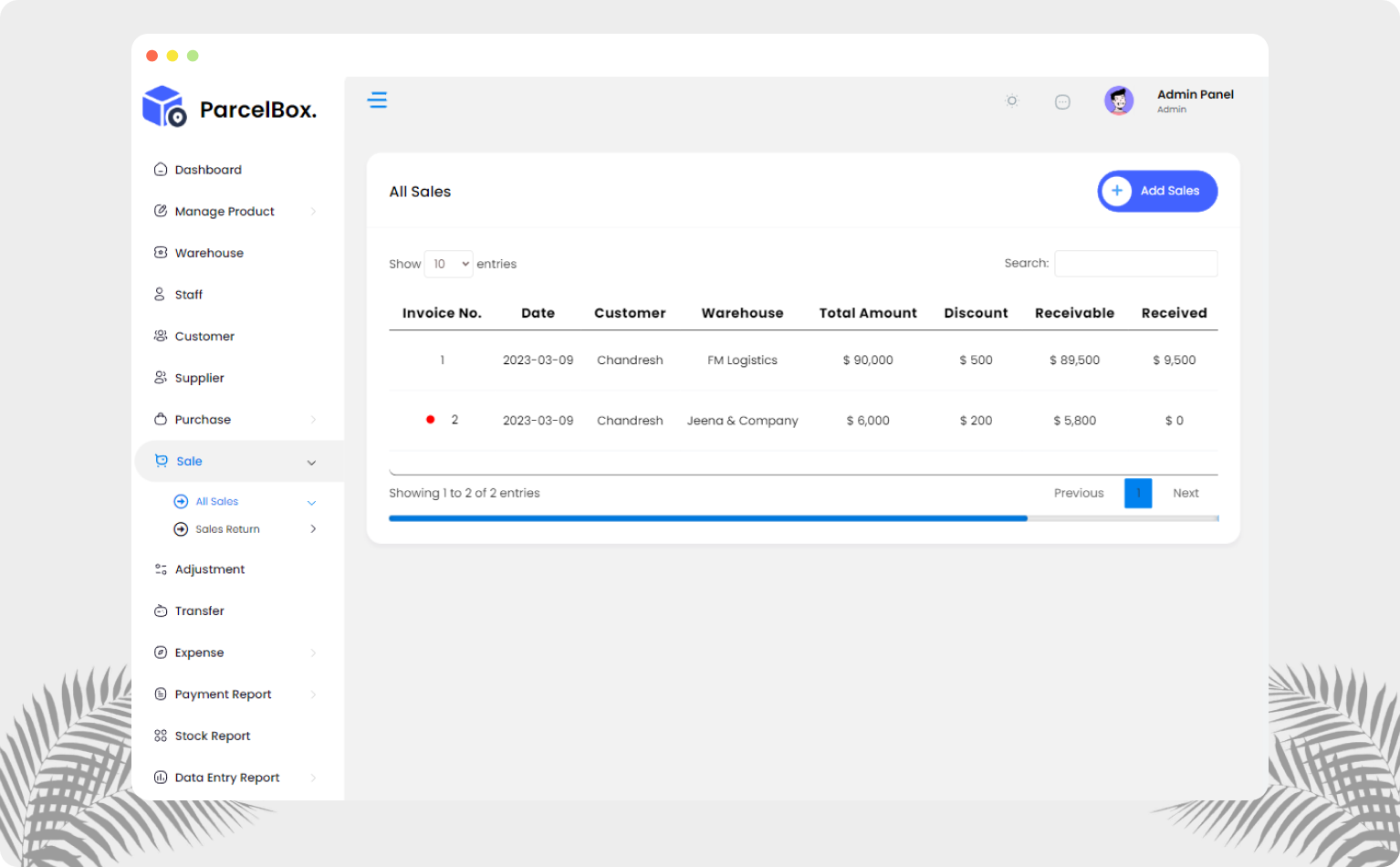This screenshot has width=1400, height=867.
Task: Open the Supplier section icon
Action: (161, 378)
